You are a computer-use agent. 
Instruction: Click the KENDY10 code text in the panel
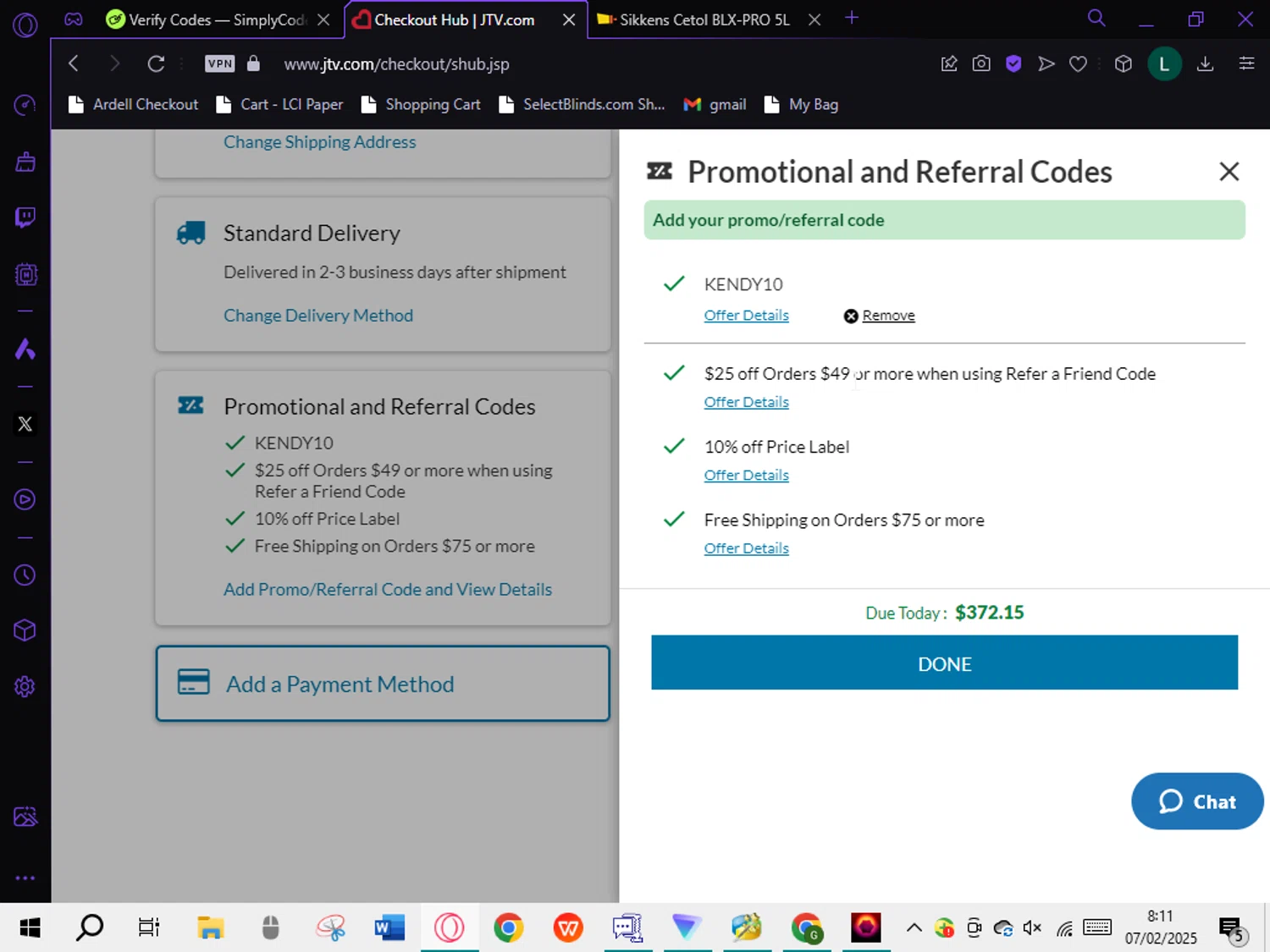coord(743,284)
